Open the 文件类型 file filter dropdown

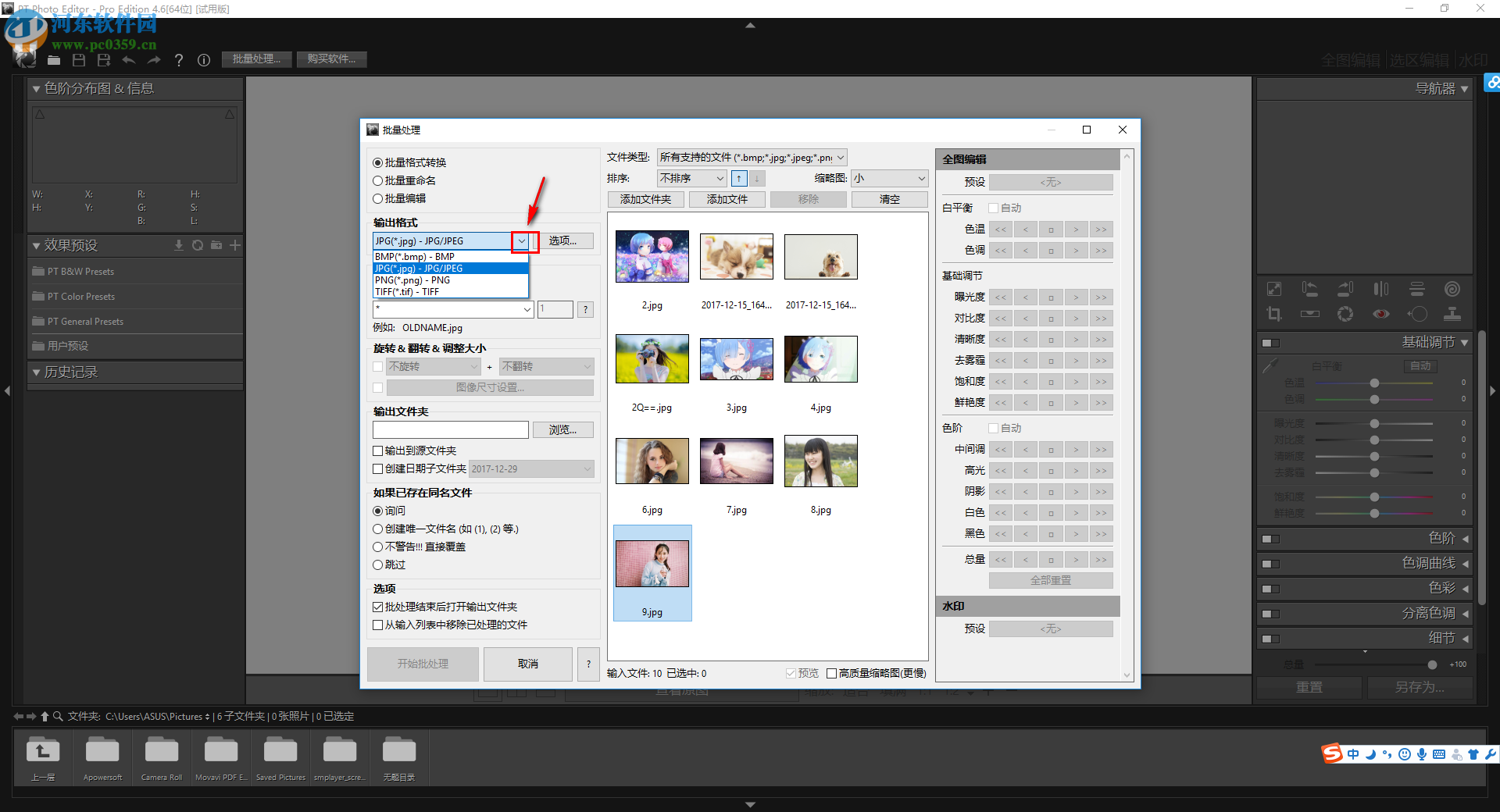752,157
